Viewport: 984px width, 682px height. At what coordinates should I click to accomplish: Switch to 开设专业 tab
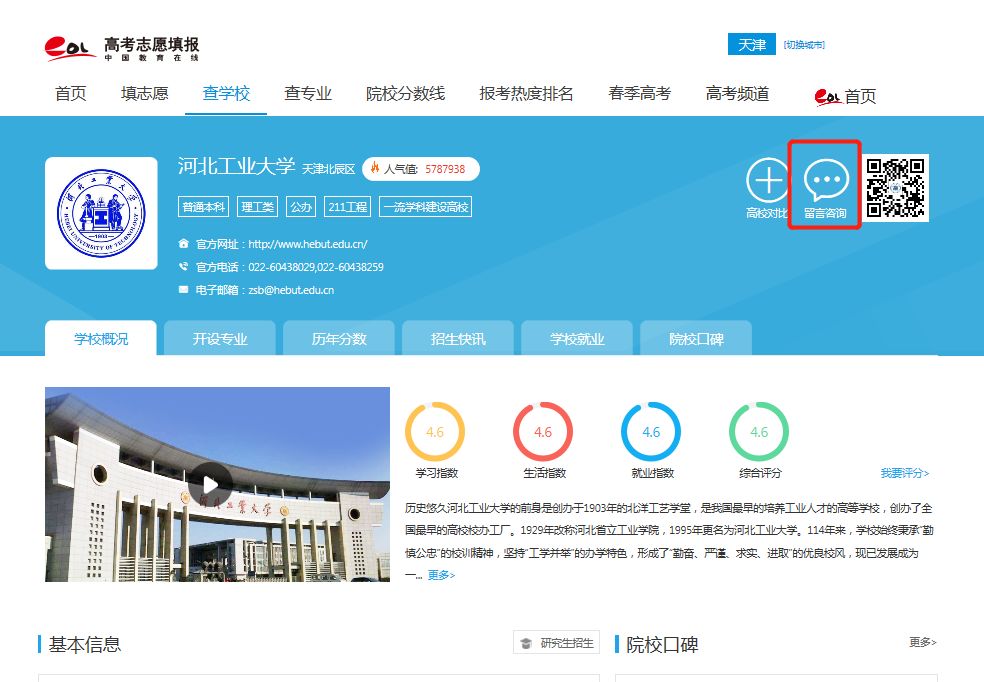coord(220,339)
